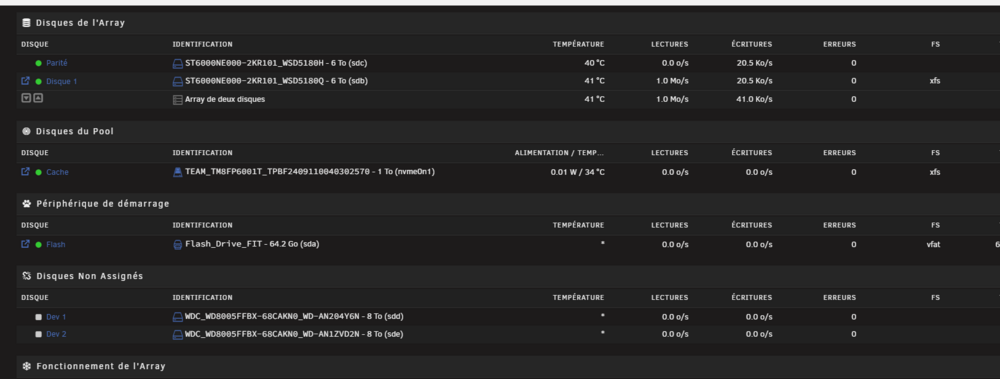Click the green status indicator beside Disque 1
Viewport: 1000px width, 379px height.
(39, 82)
